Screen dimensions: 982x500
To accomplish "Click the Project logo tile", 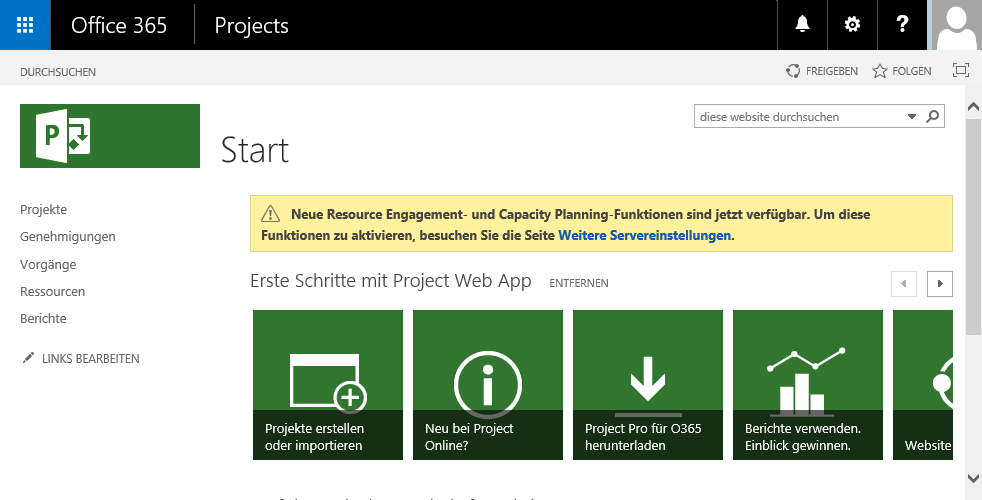I will (x=110, y=136).
